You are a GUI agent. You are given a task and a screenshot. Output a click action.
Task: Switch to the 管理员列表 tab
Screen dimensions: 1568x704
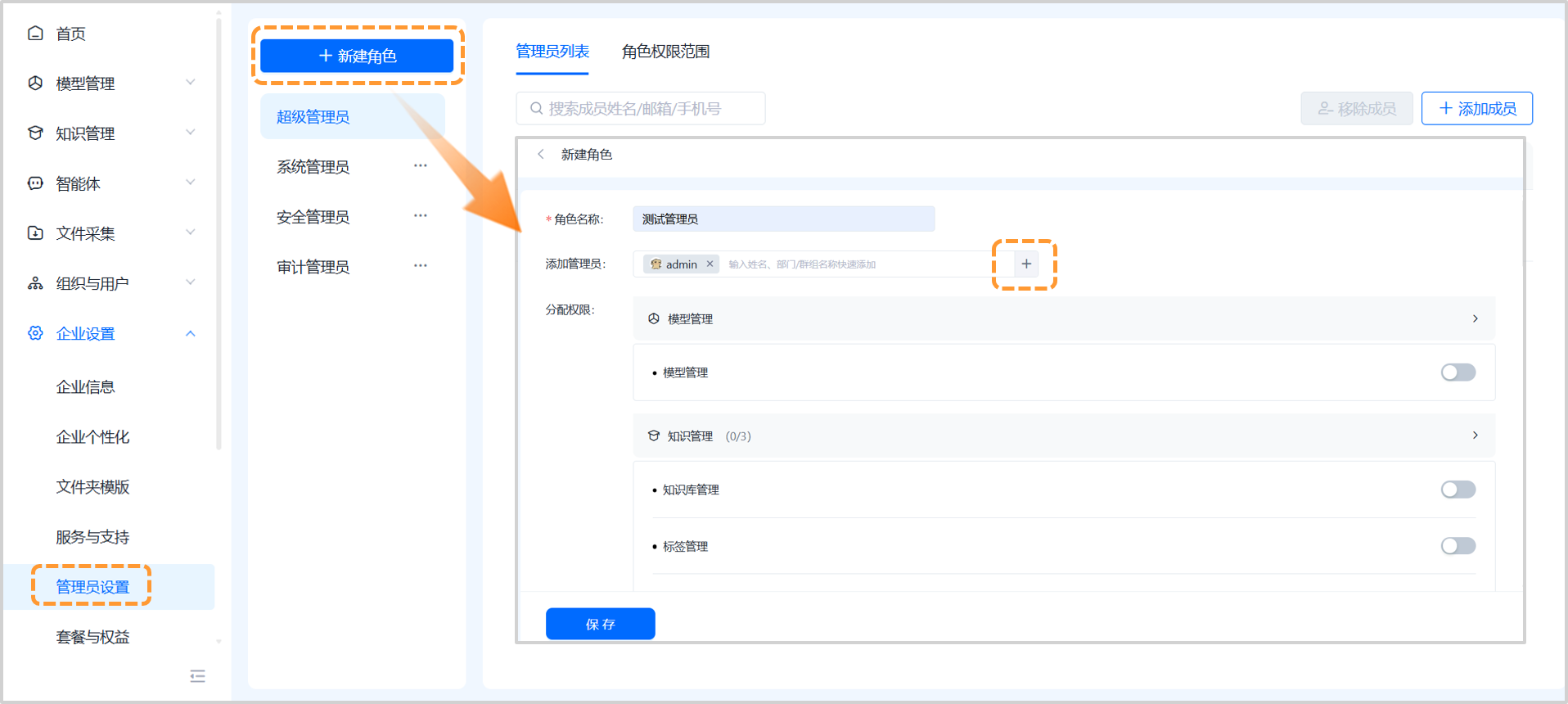(552, 52)
